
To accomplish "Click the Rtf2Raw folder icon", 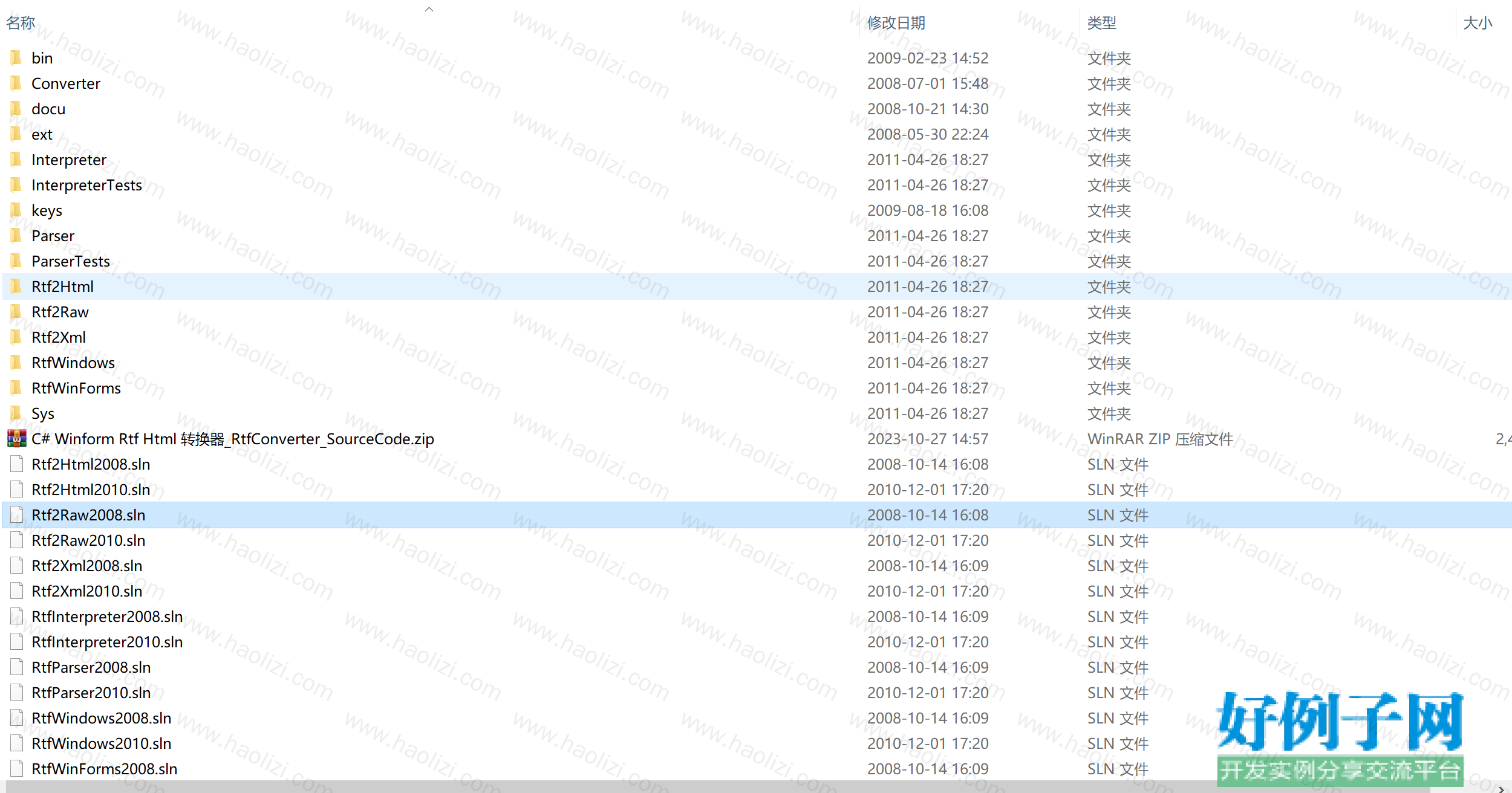I will point(16,312).
